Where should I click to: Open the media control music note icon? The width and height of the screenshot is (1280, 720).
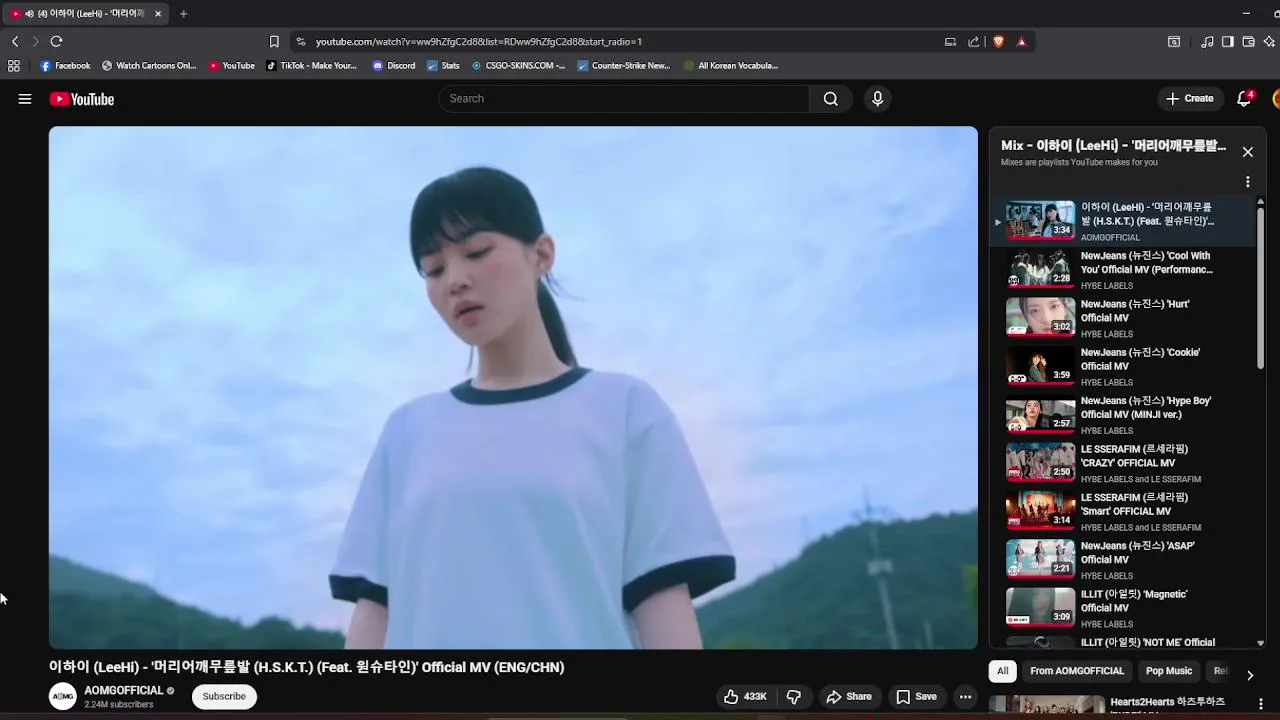(x=1207, y=42)
